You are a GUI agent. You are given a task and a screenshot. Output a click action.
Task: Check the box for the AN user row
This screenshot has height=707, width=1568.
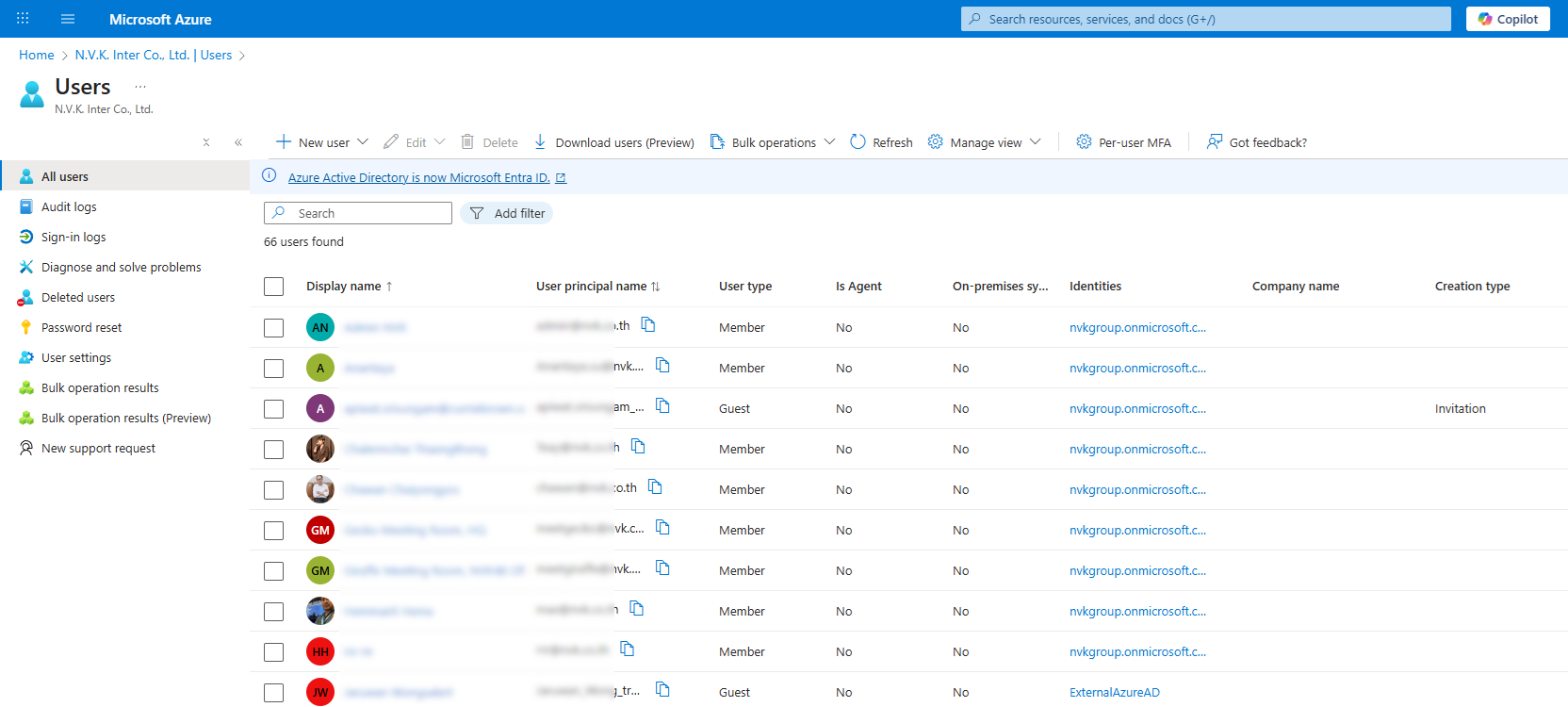[274, 328]
